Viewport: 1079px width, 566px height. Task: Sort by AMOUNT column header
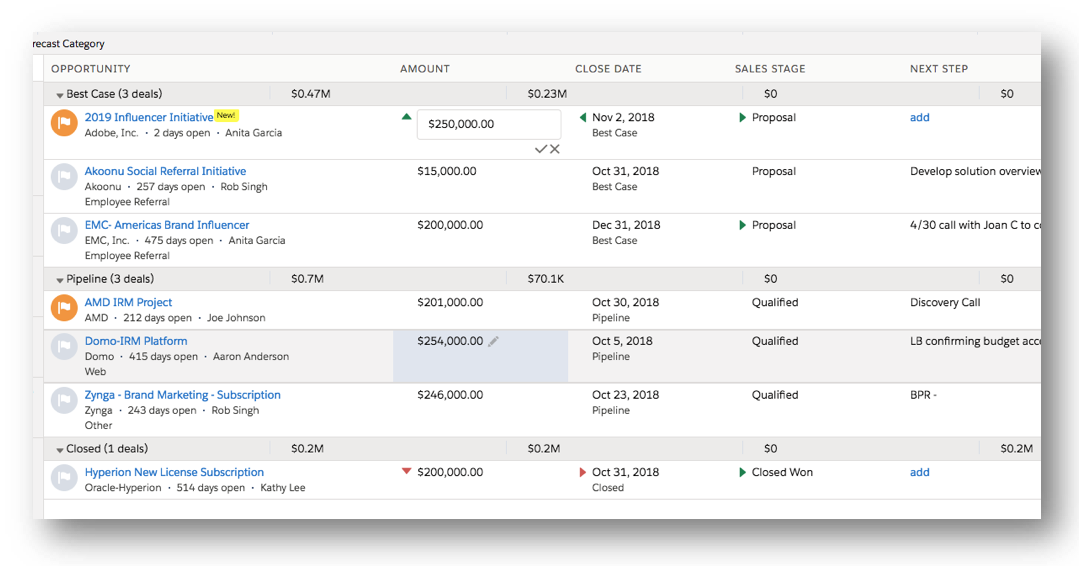coord(425,69)
